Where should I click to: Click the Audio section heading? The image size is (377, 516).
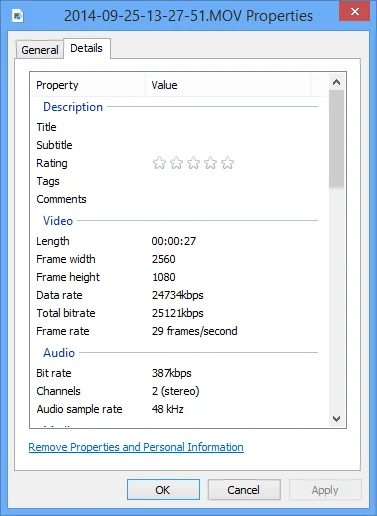click(59, 353)
